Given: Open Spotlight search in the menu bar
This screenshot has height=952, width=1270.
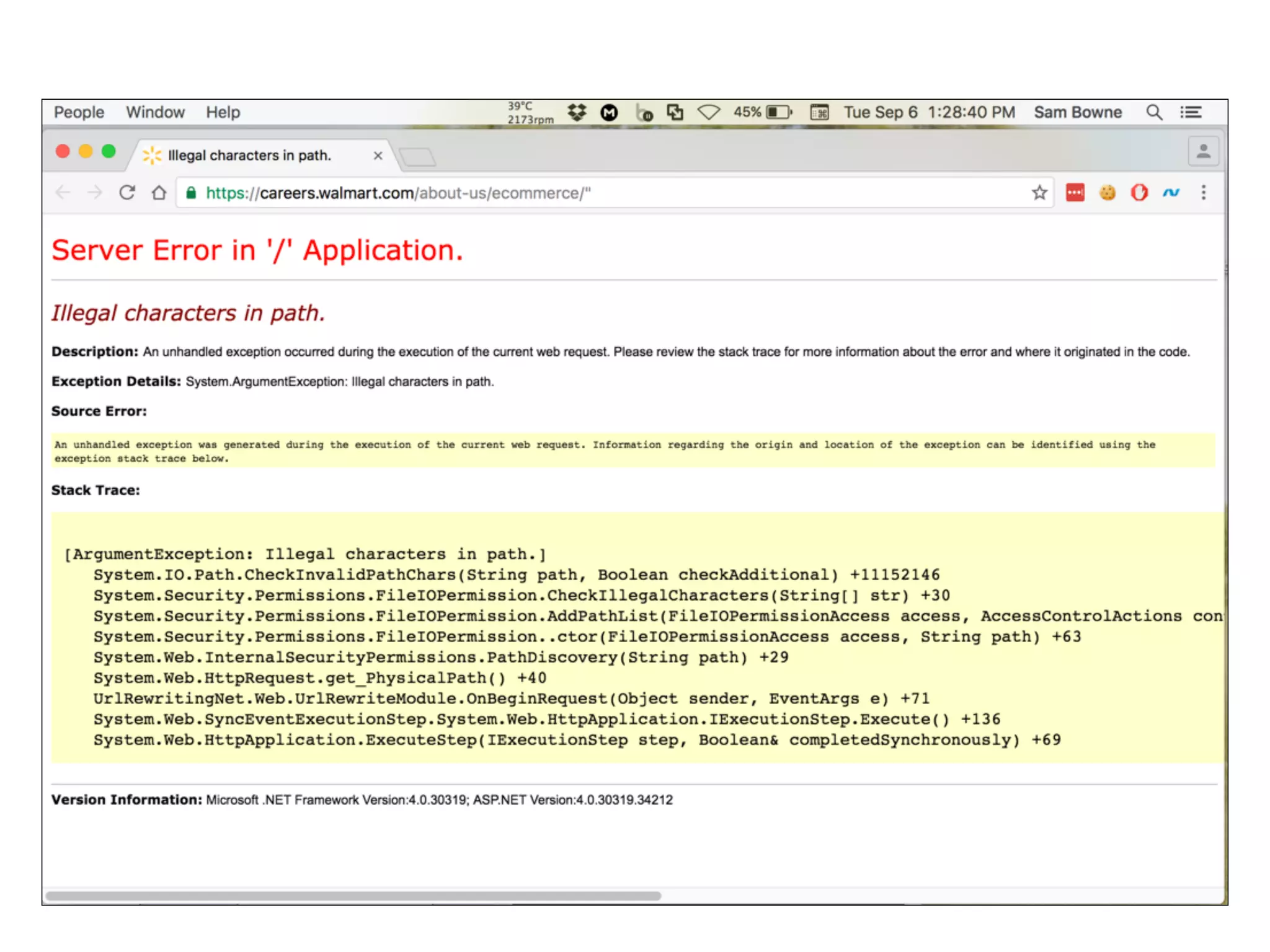Looking at the screenshot, I should tap(1153, 112).
